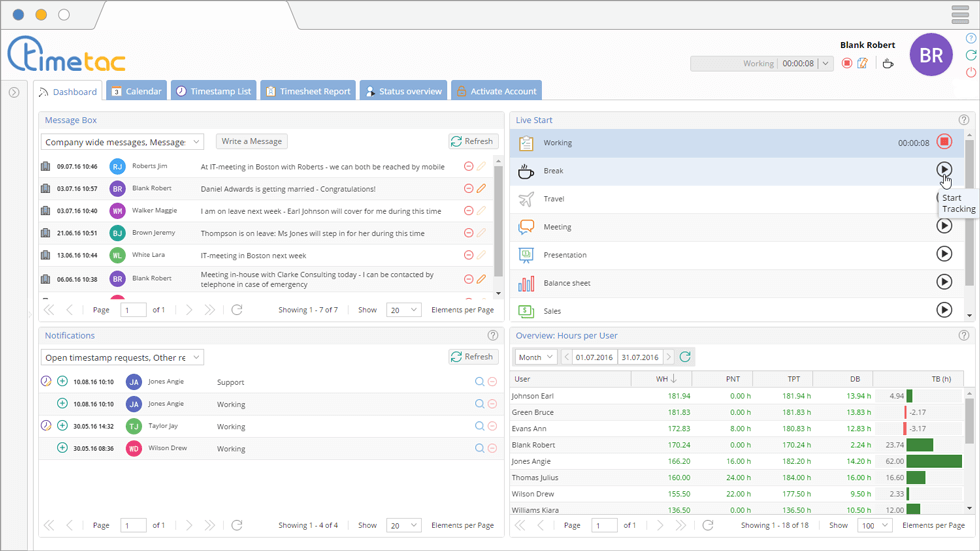Image resolution: width=980 pixels, height=551 pixels.
Task: Stop the Working timer in Live Start
Action: (x=944, y=143)
